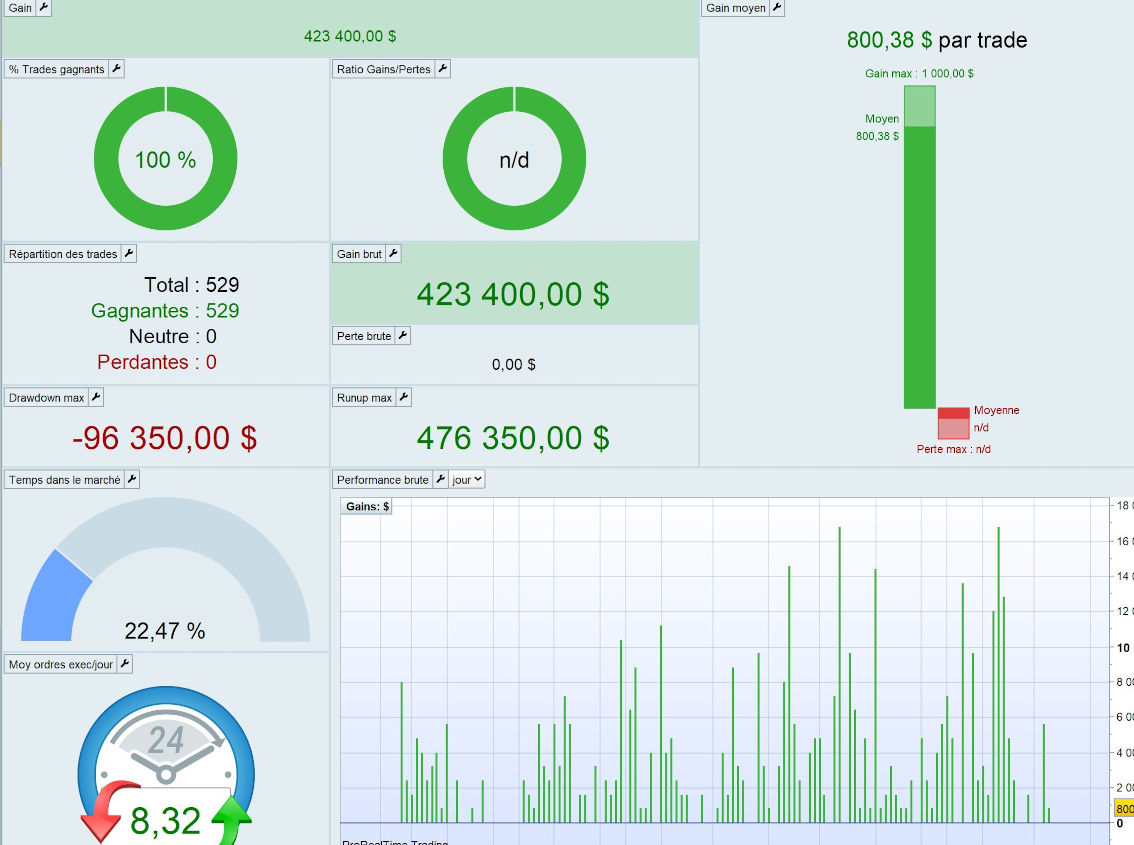Click the Moy ordres exec/jour wrench

124,663
